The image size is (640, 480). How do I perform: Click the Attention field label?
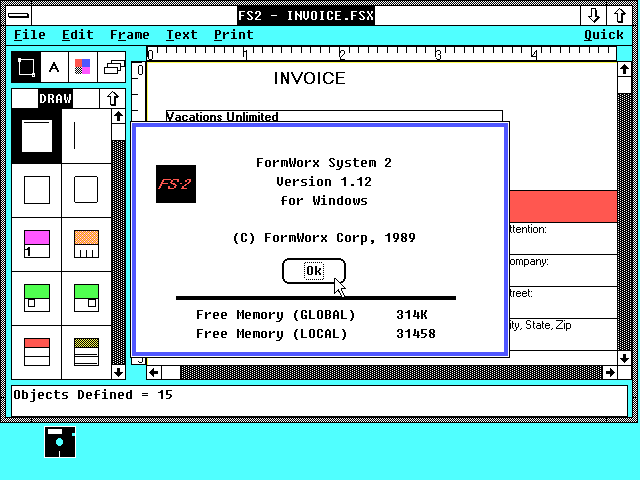528,229
